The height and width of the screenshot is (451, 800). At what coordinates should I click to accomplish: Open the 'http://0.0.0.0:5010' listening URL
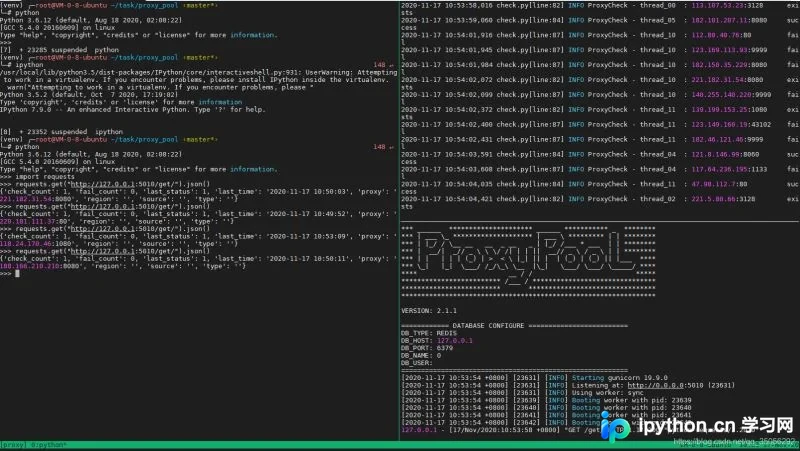tap(665, 386)
